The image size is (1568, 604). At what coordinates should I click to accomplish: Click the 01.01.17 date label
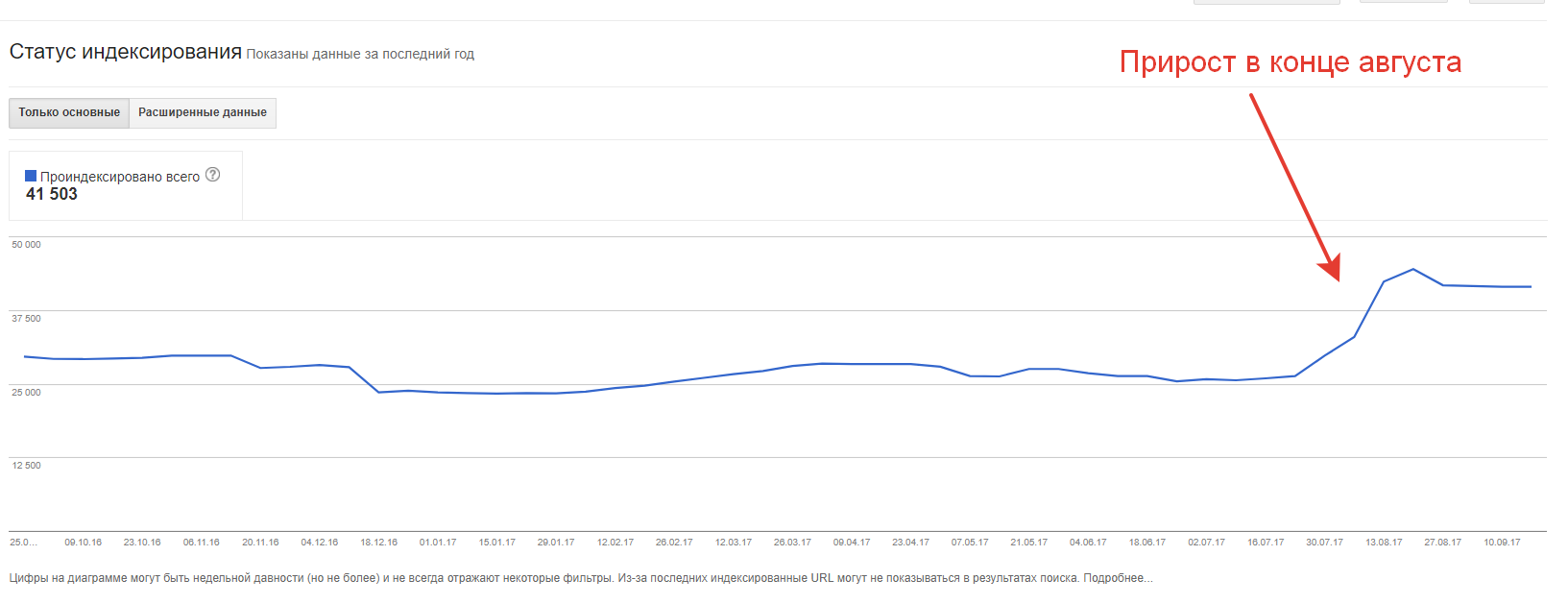438,543
